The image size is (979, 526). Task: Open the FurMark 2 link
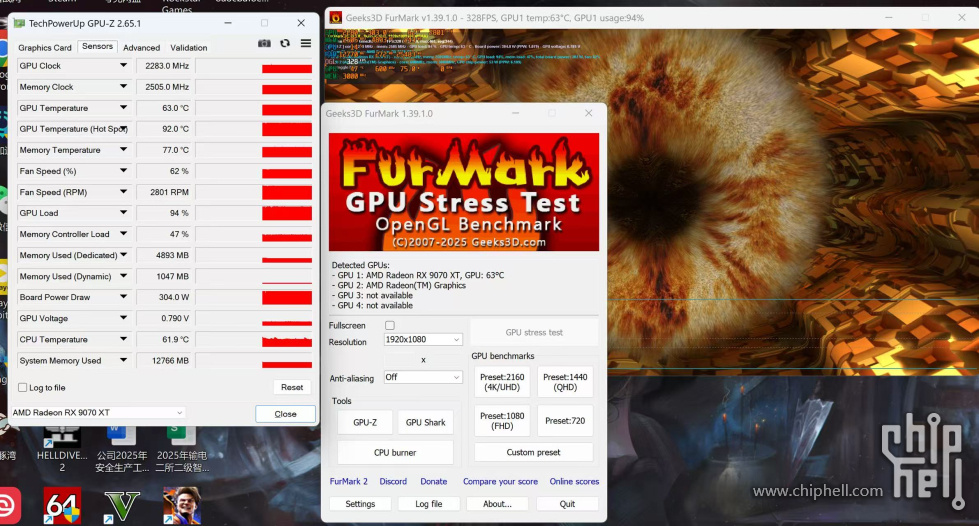pos(348,481)
